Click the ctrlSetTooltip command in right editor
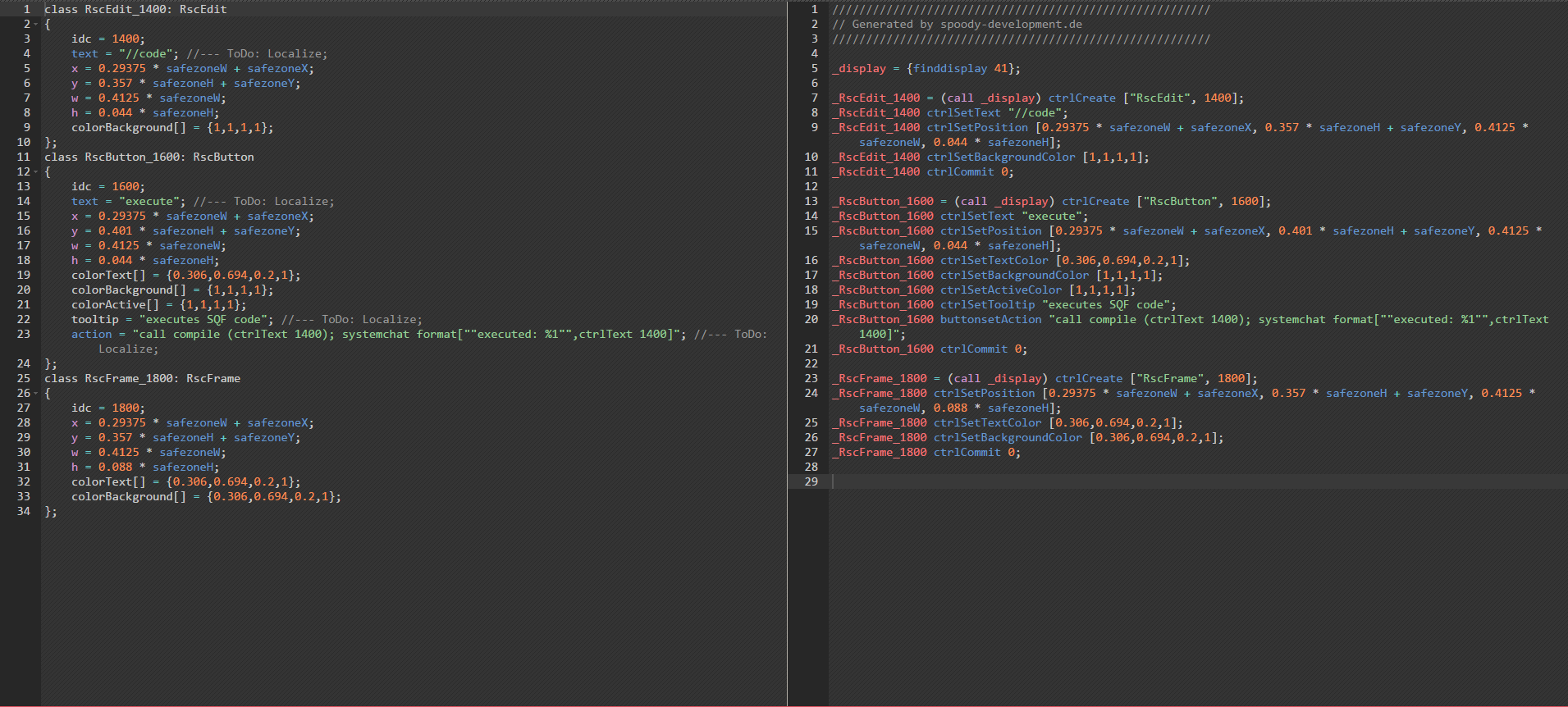The width and height of the screenshot is (1568, 707). point(987,304)
